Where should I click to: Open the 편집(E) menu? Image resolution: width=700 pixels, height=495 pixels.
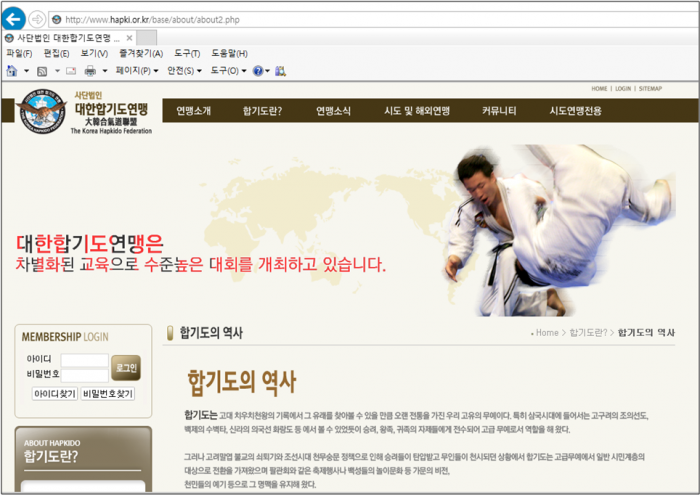pyautogui.click(x=56, y=54)
